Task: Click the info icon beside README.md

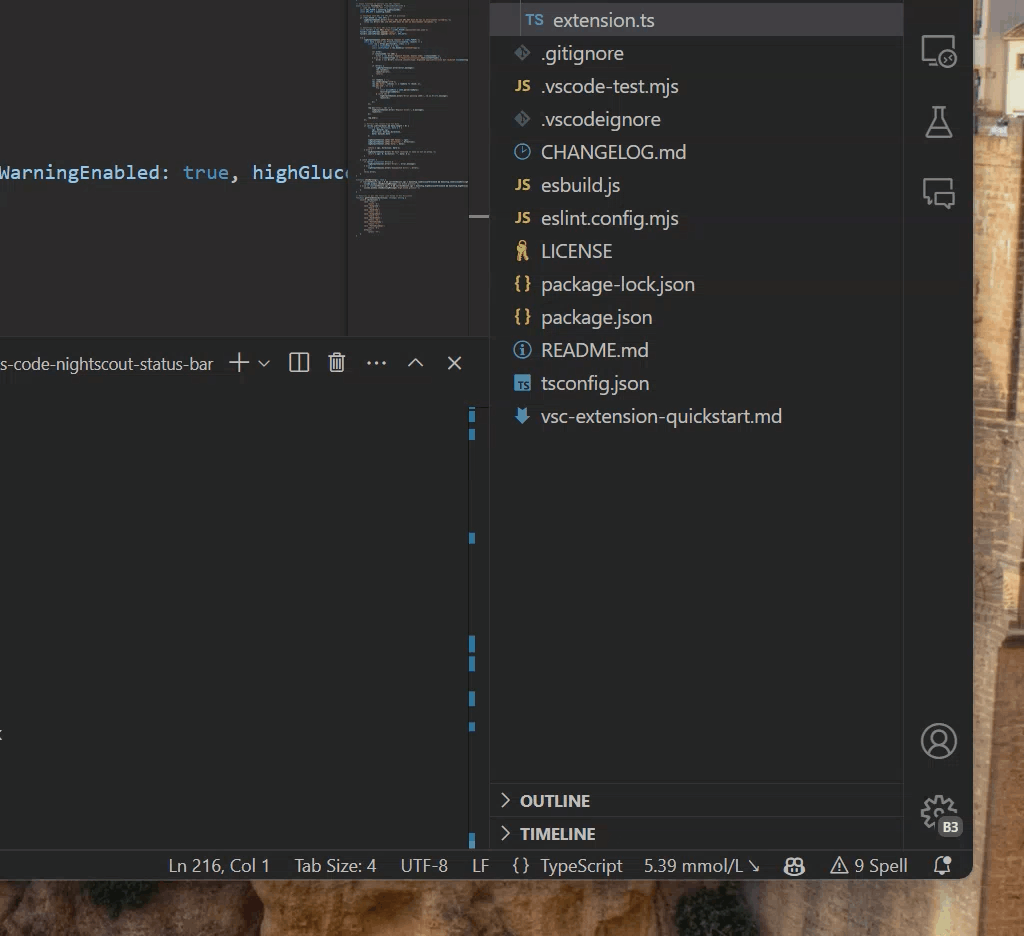Action: (x=522, y=350)
